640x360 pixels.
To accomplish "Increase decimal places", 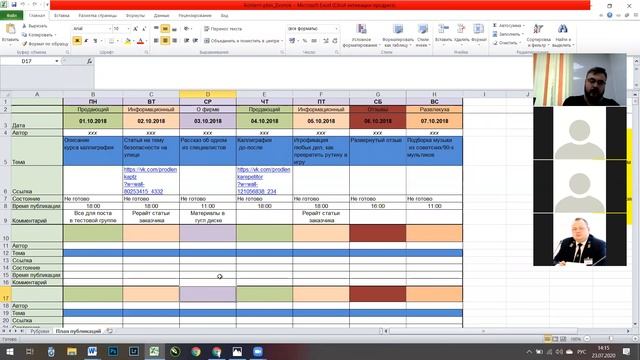I will (x=326, y=41).
